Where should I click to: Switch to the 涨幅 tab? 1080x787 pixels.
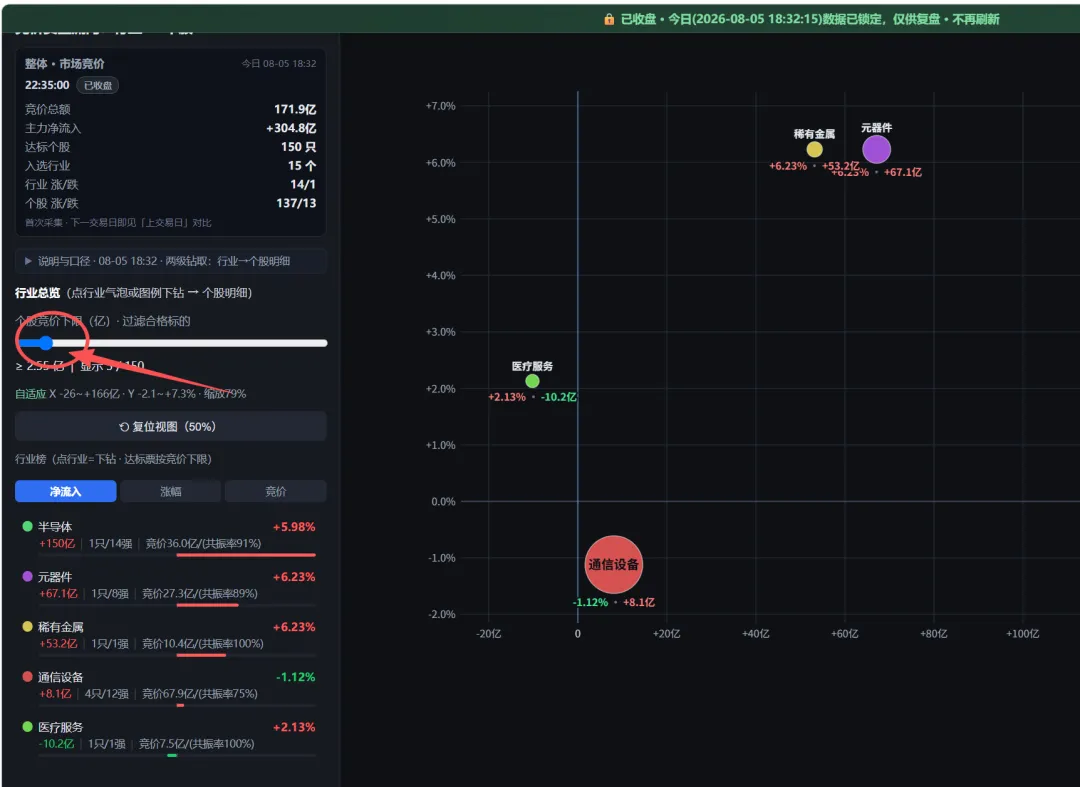click(x=170, y=491)
